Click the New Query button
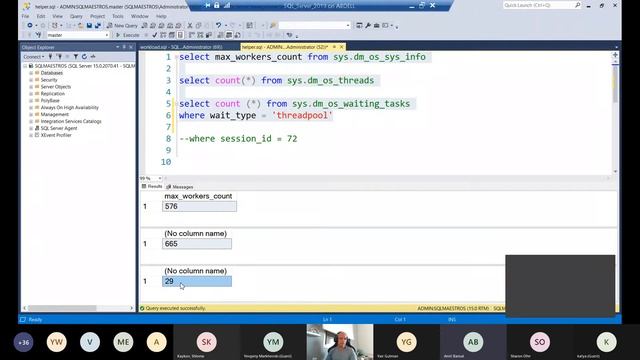640x360 pixels. click(122, 25)
